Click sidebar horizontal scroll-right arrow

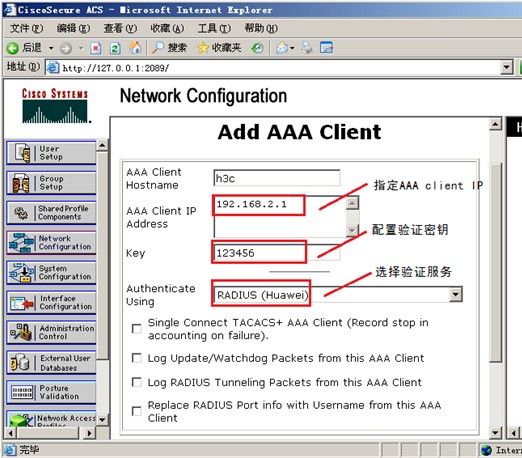(89, 433)
